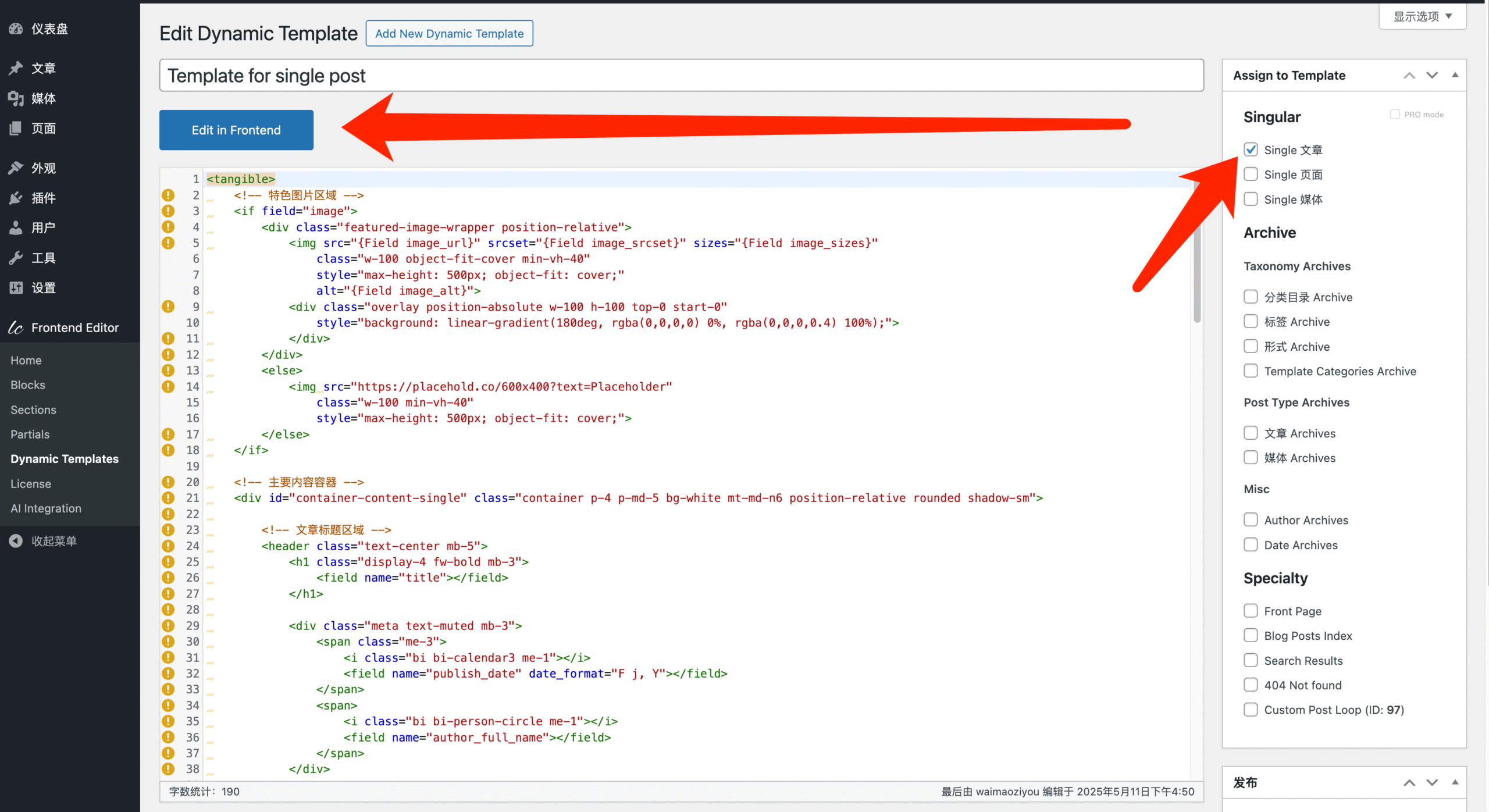Viewport: 1489px width, 812px height.
Task: Click the Tools (工具) wrench icon
Action: coord(16,258)
